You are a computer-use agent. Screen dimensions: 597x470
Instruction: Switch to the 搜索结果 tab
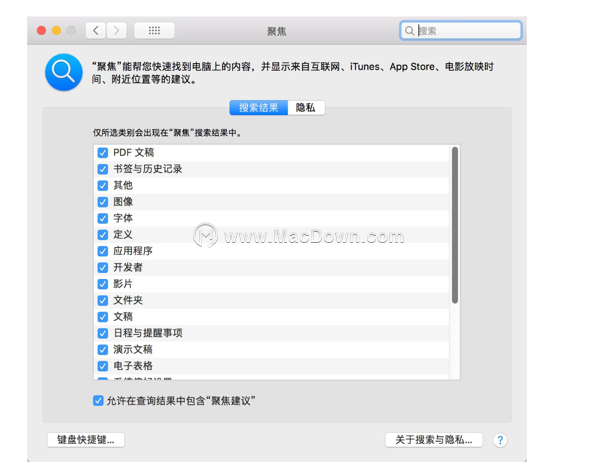coord(259,108)
